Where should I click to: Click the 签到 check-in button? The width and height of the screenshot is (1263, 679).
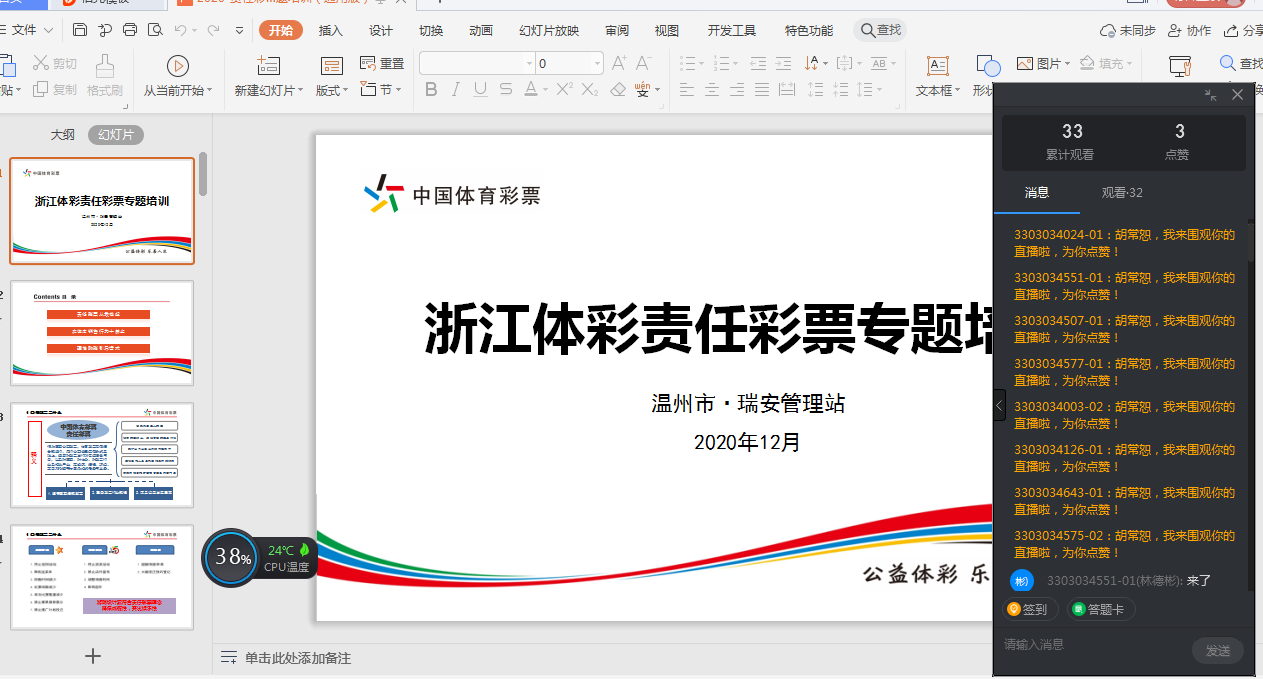(x=1028, y=609)
